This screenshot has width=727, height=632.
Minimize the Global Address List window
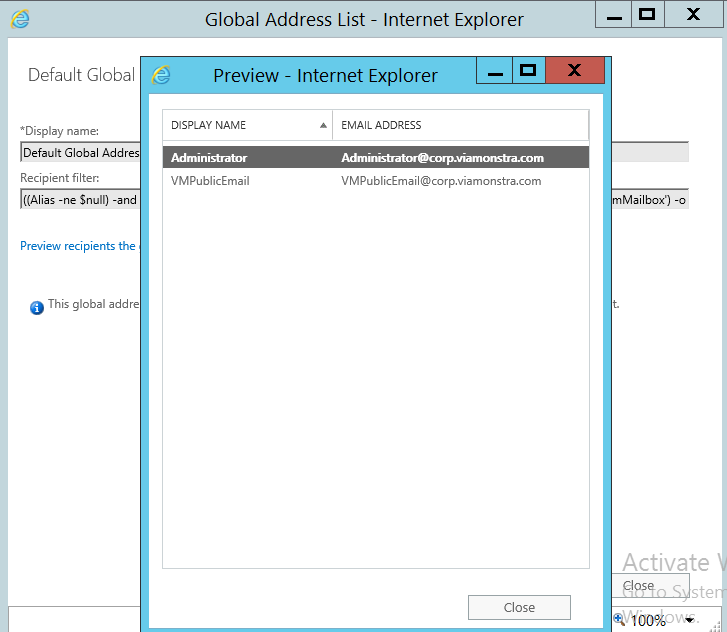614,16
